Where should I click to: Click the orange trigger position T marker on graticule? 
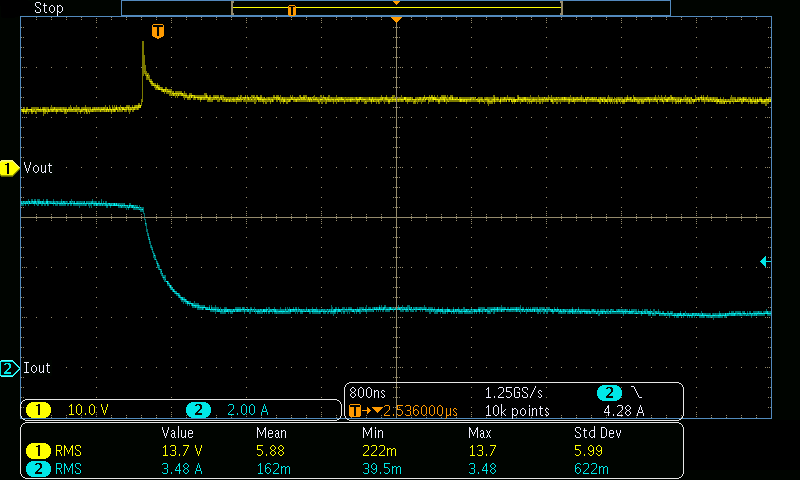(x=156, y=32)
